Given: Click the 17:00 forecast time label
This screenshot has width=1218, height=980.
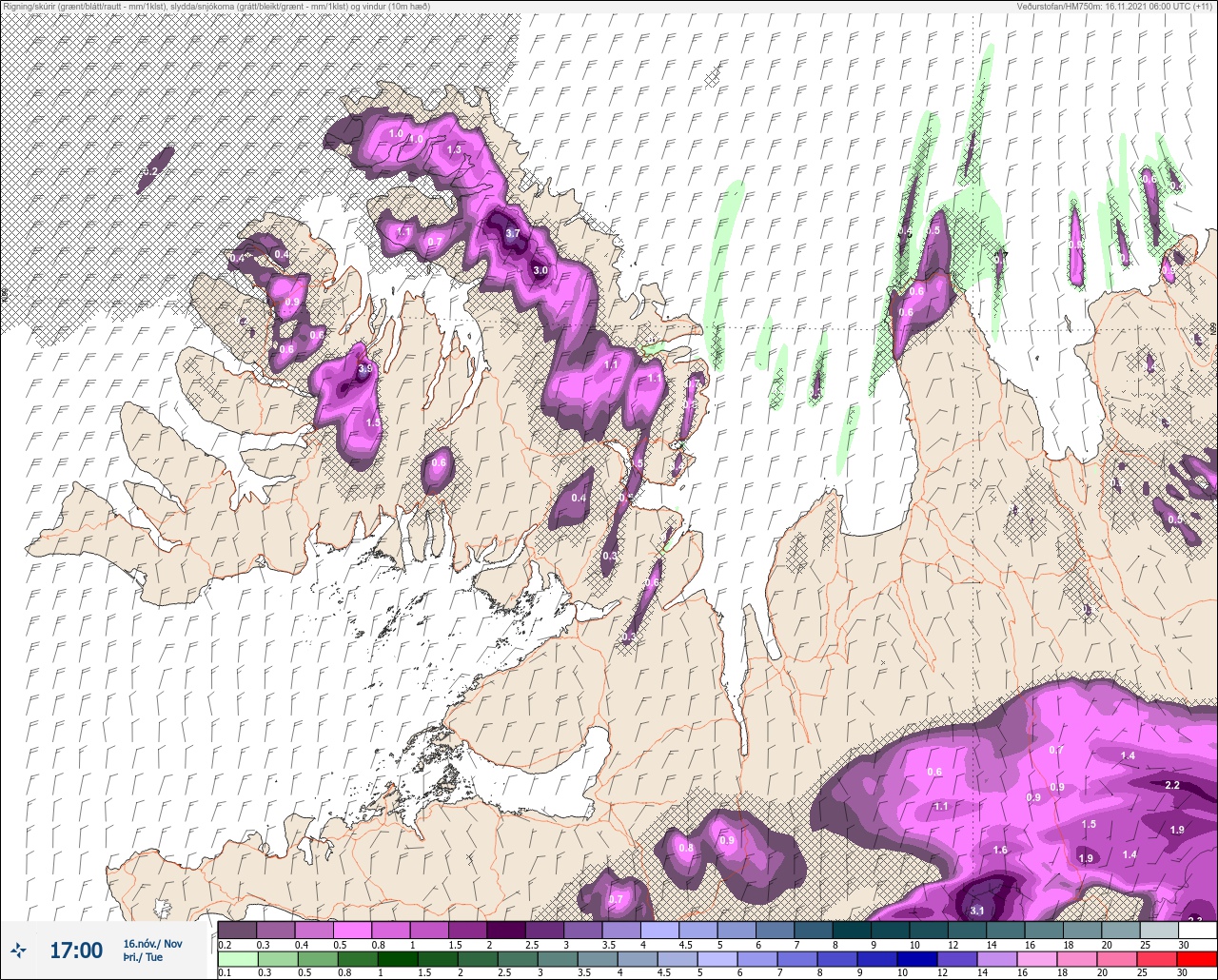Looking at the screenshot, I should tap(76, 950).
